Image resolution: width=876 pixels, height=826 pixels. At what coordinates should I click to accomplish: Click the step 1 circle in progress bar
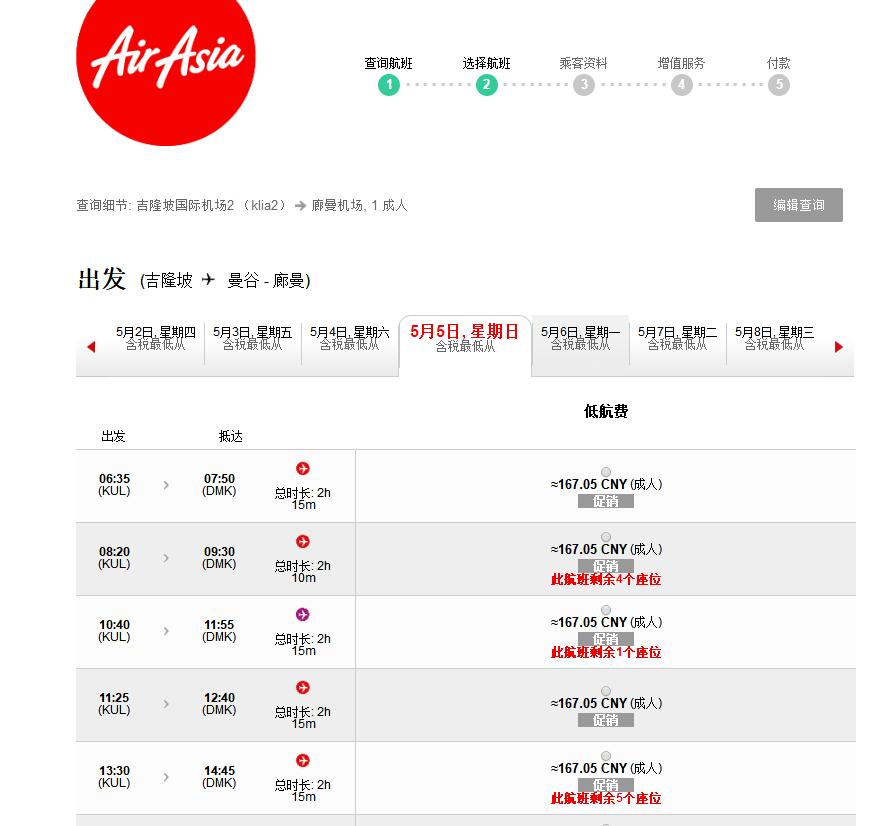click(389, 85)
